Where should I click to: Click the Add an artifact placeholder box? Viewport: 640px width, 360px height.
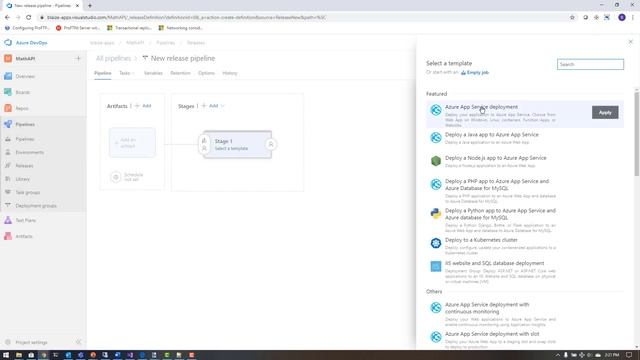point(132,142)
